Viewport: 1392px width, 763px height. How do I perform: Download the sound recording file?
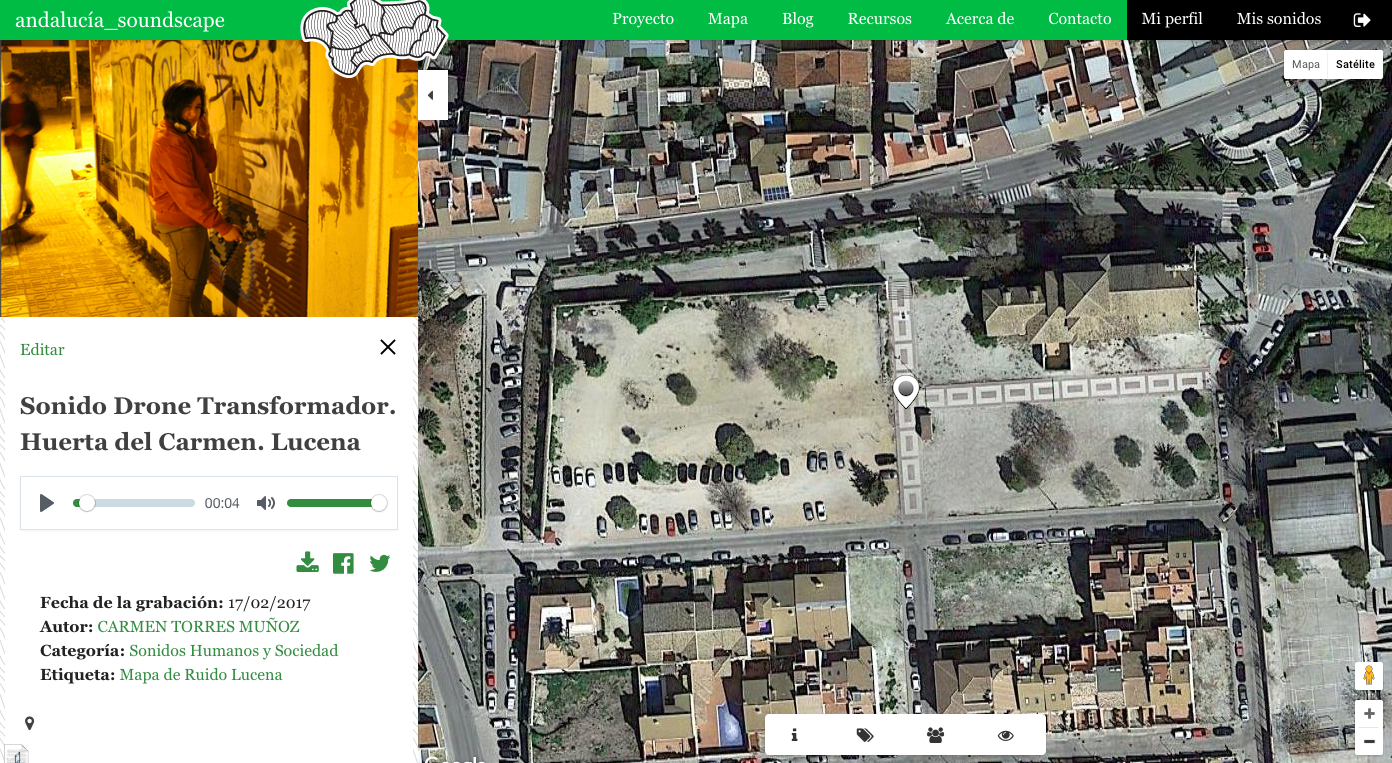(x=307, y=563)
